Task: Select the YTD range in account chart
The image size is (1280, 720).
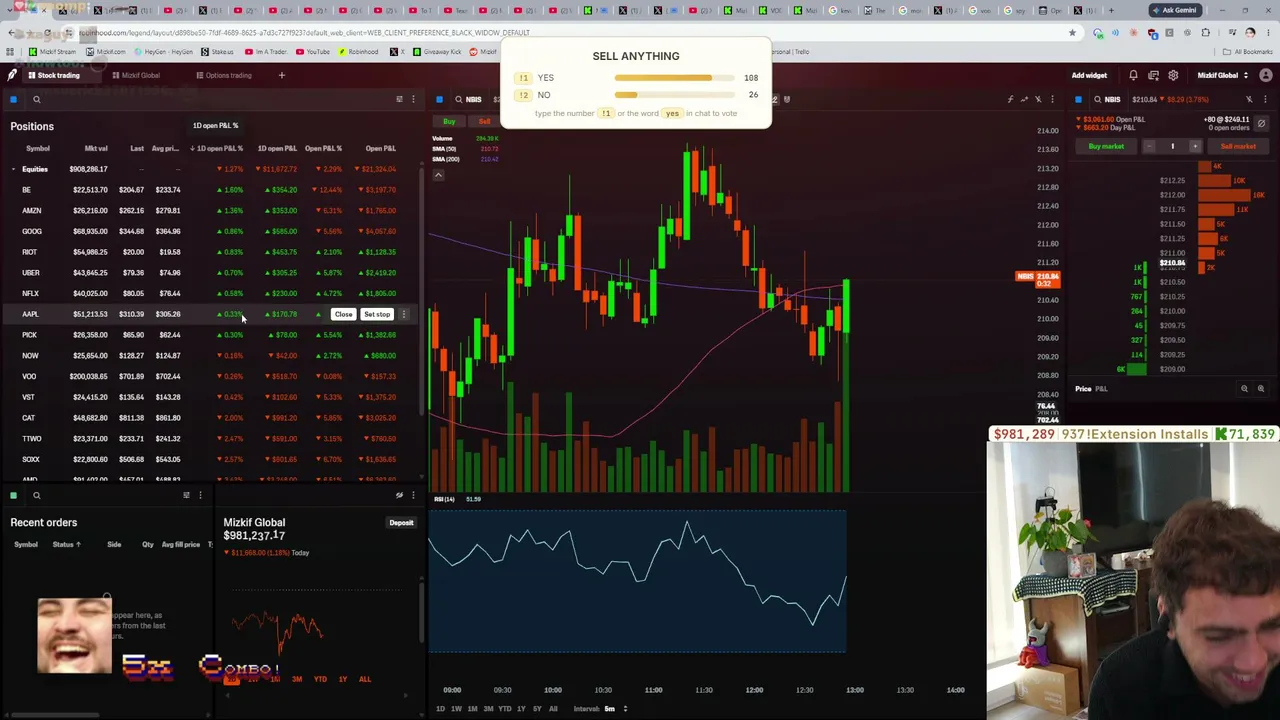Action: click(320, 679)
